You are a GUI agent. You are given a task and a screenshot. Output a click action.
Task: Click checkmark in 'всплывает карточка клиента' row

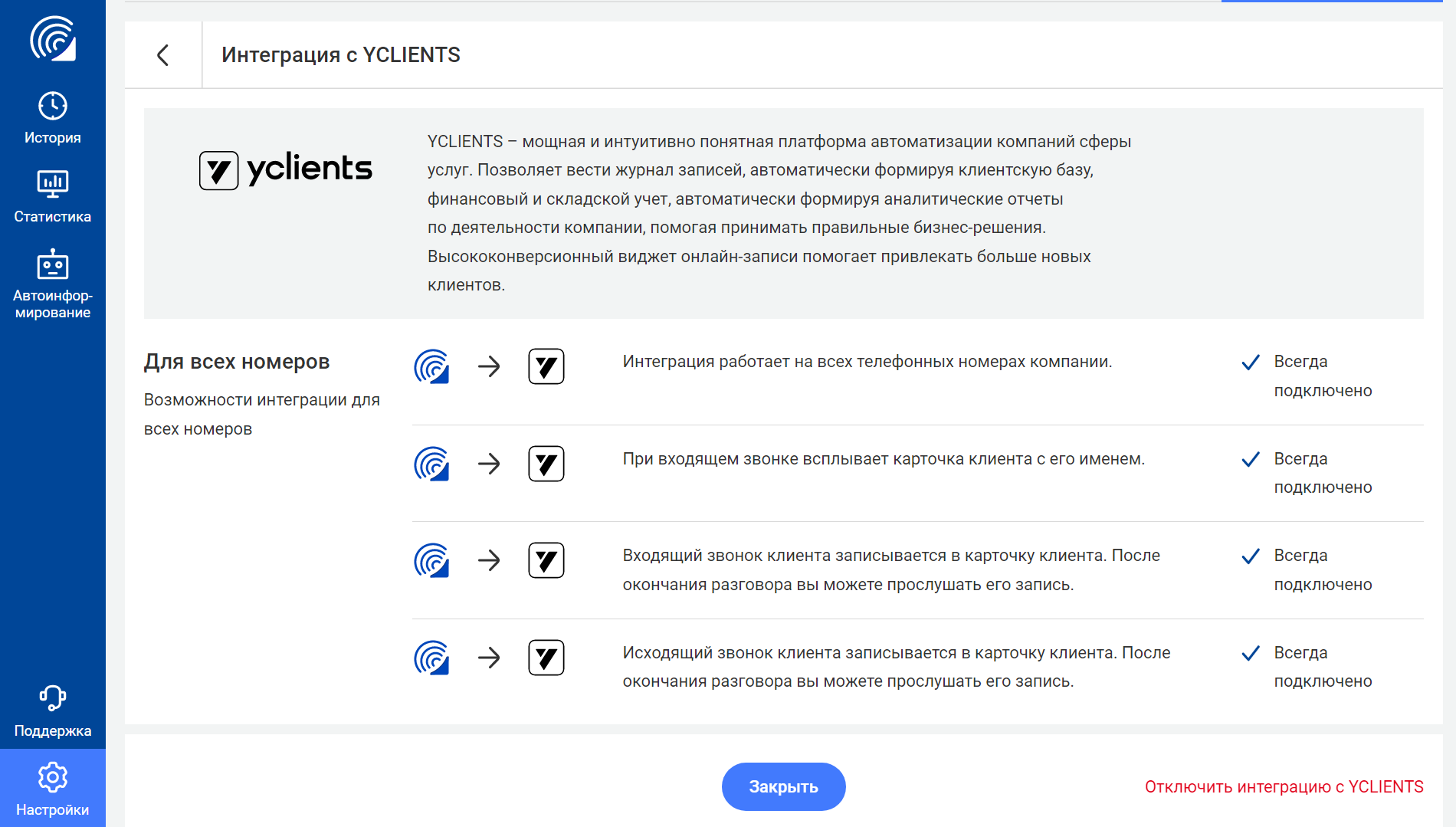pos(1251,459)
